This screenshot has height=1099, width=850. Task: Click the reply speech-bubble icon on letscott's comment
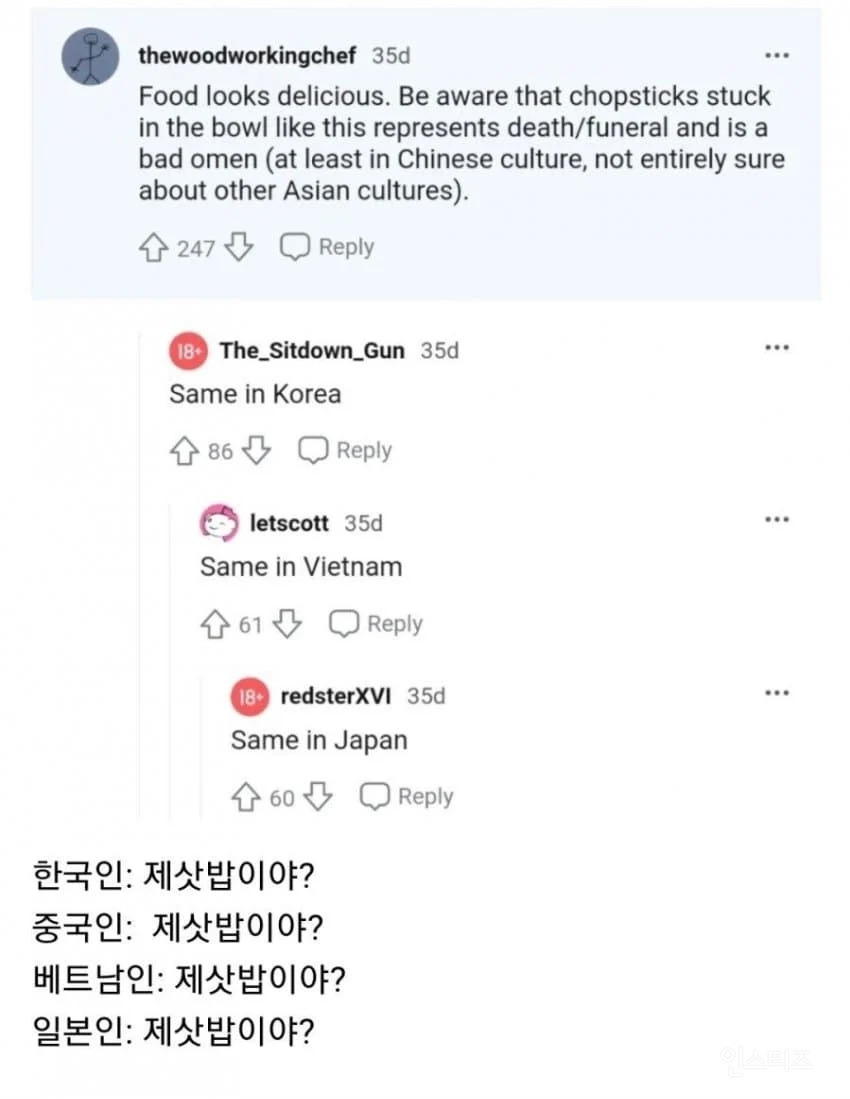(346, 623)
